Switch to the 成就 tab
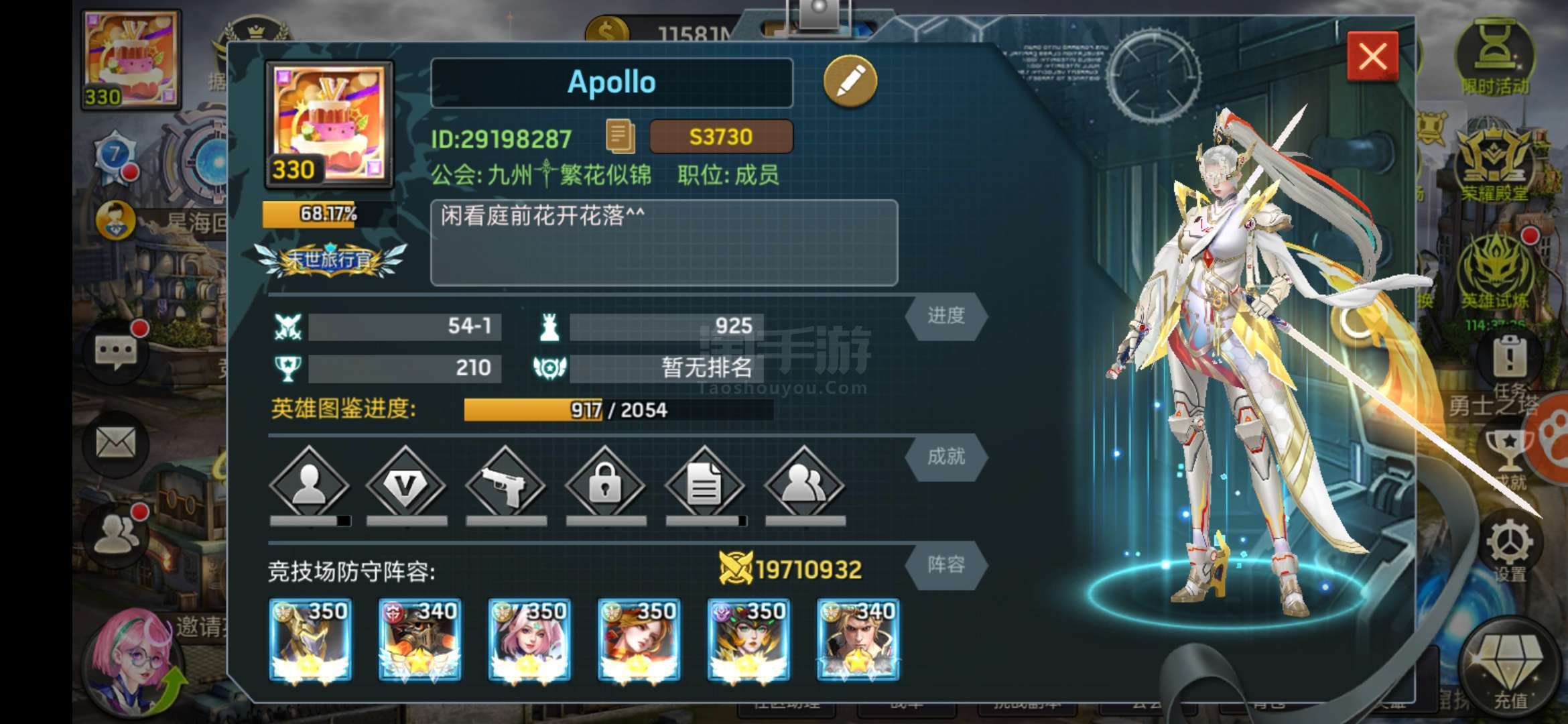 pos(946,457)
